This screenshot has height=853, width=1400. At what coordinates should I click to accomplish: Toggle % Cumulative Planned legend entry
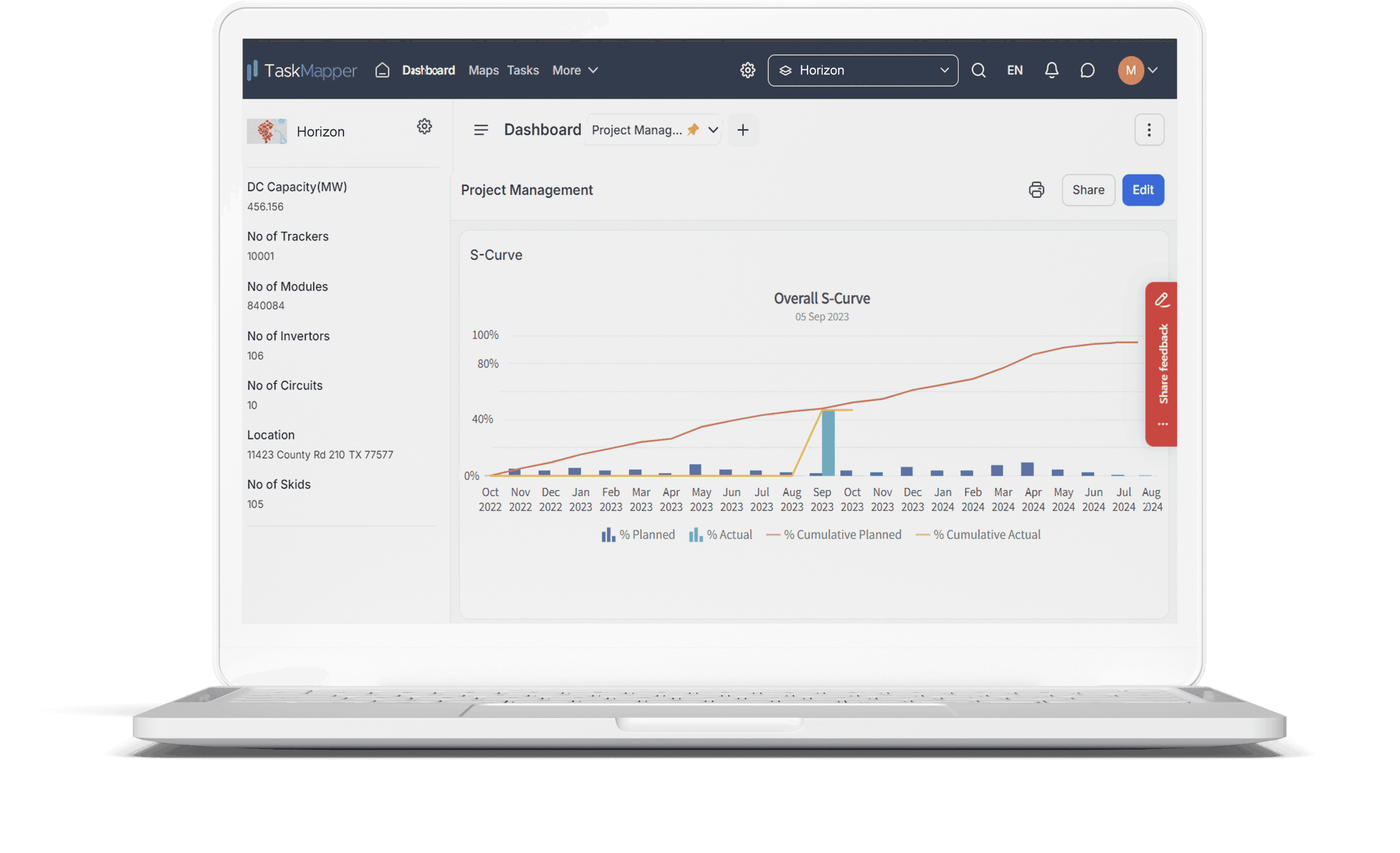point(834,535)
